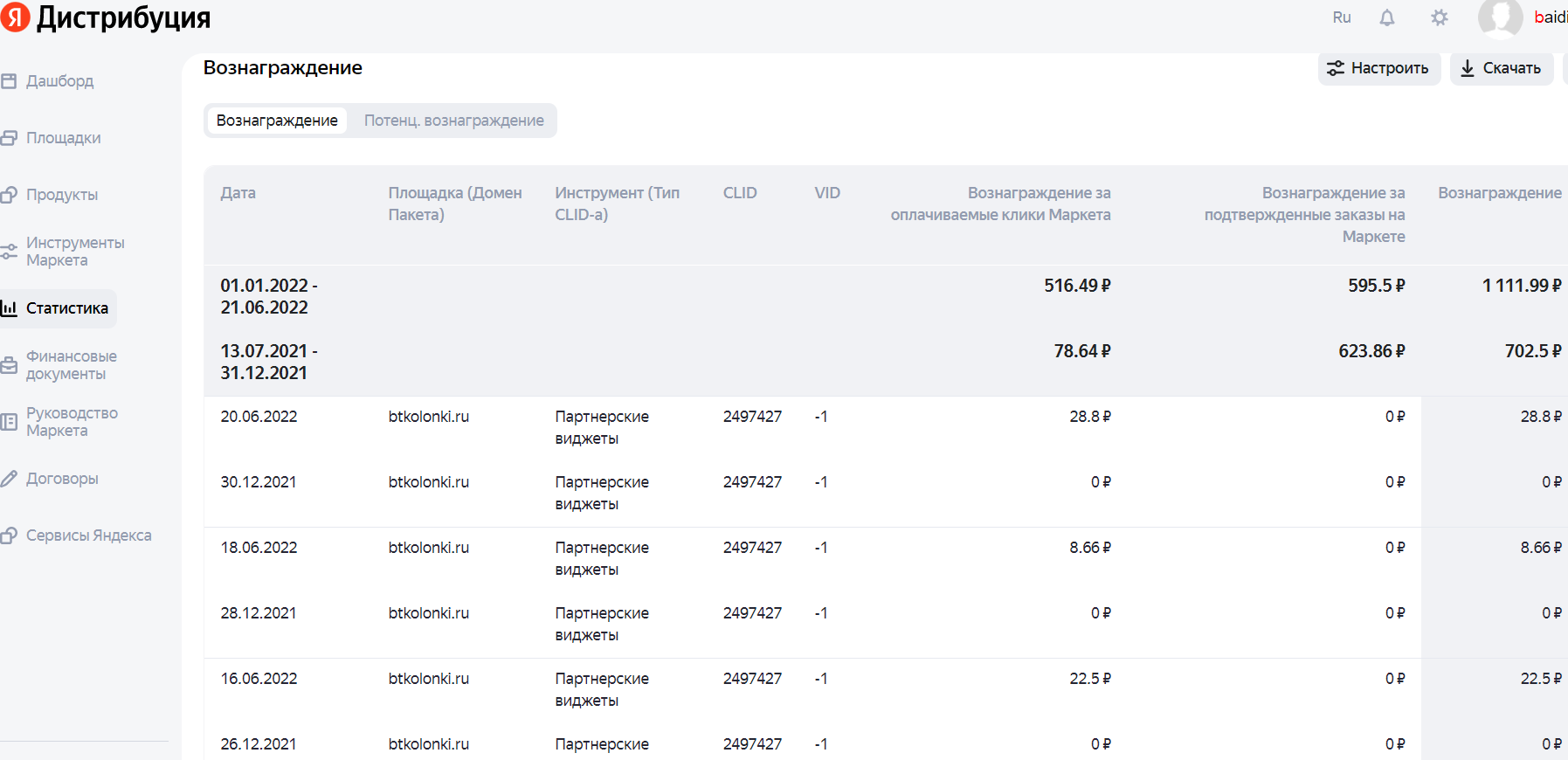Viewport: 1568px width, 760px height.
Task: Open Инструменты Маркета section
Action: tap(75, 252)
